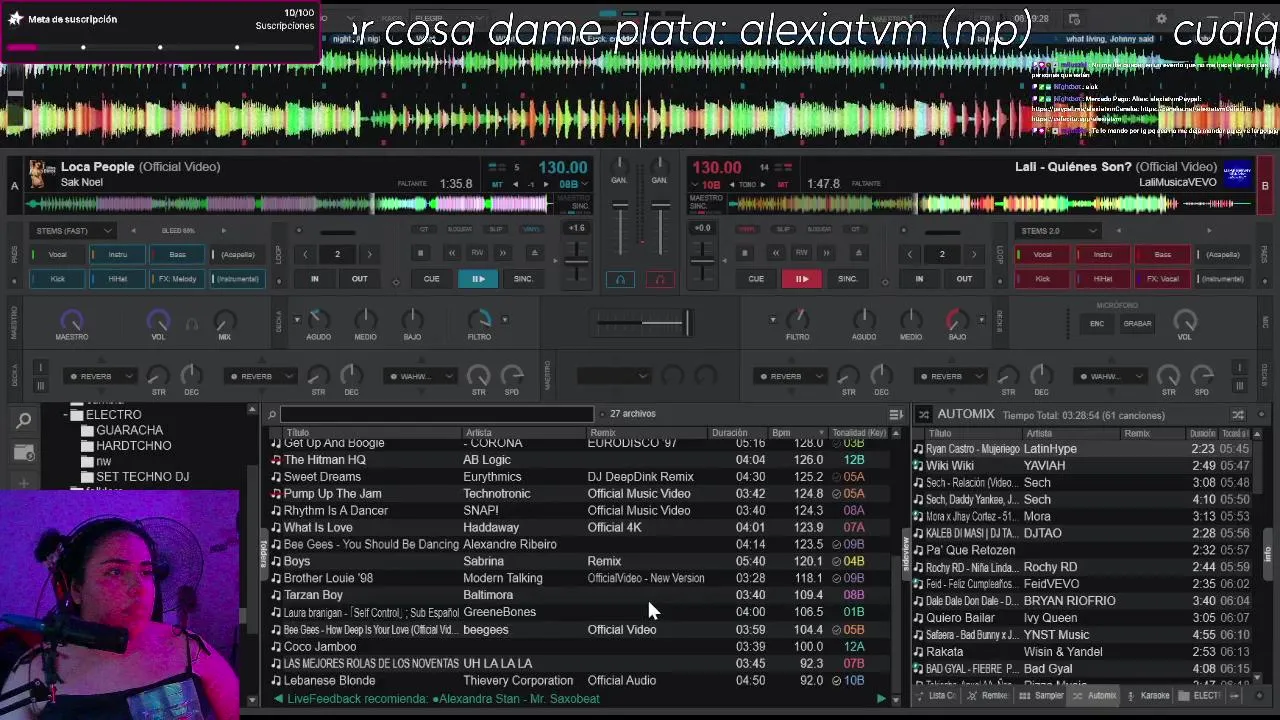Screen dimensions: 1280x720
Task: Click deck B fast-forward seek icon
Action: (826, 253)
